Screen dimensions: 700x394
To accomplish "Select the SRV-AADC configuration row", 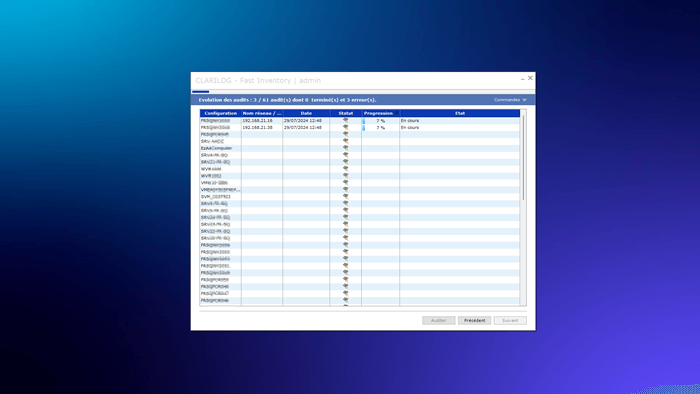I will click(359, 141).
